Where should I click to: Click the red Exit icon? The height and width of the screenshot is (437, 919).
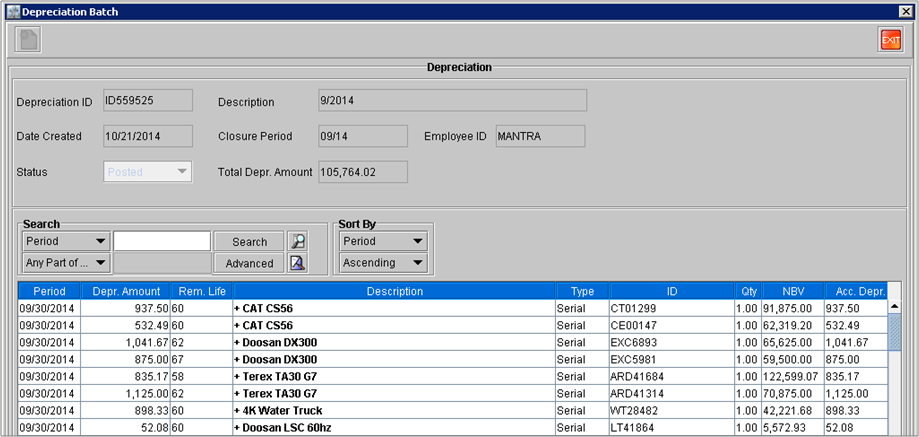[889, 40]
